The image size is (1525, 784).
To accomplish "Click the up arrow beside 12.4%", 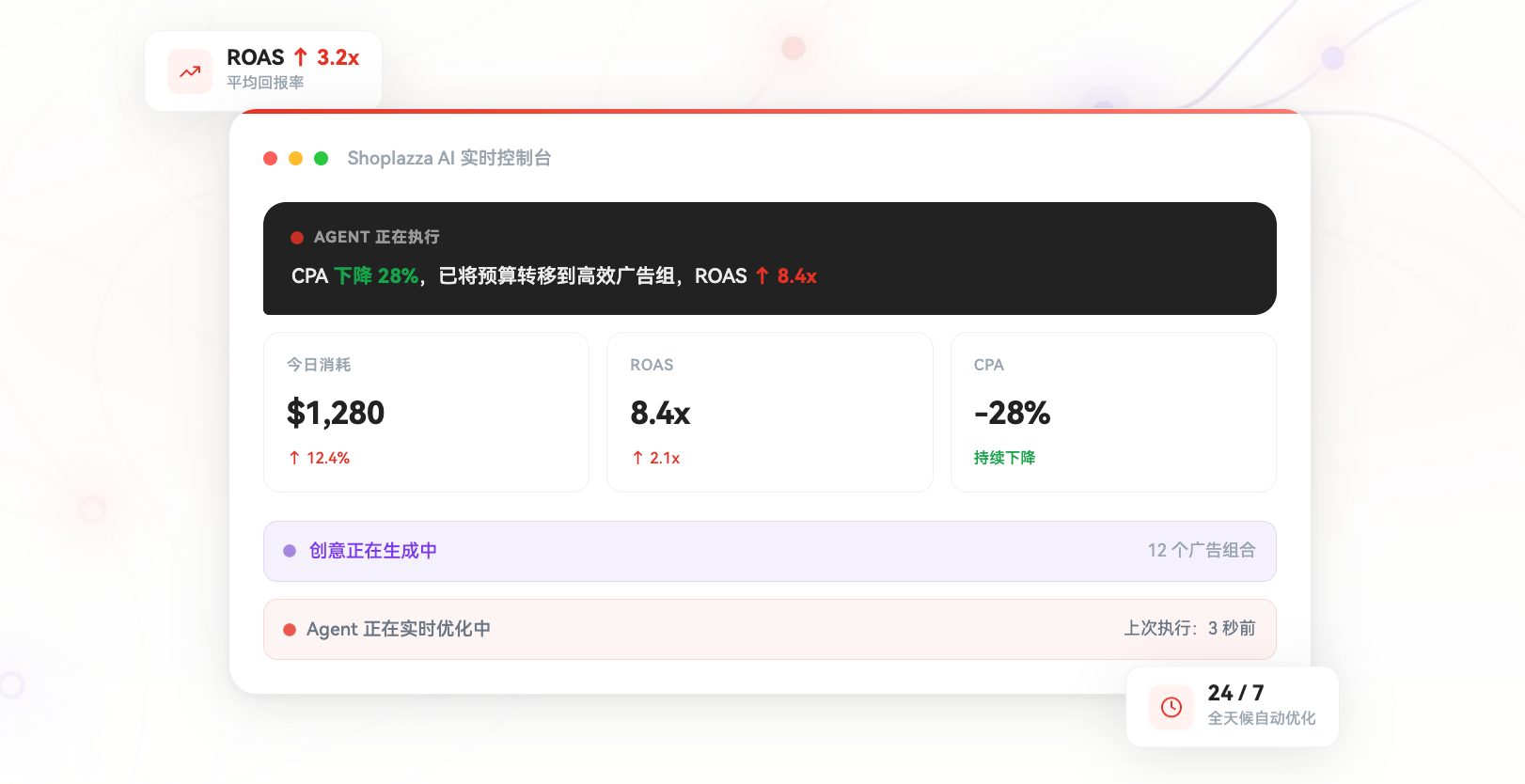I will click(x=294, y=458).
